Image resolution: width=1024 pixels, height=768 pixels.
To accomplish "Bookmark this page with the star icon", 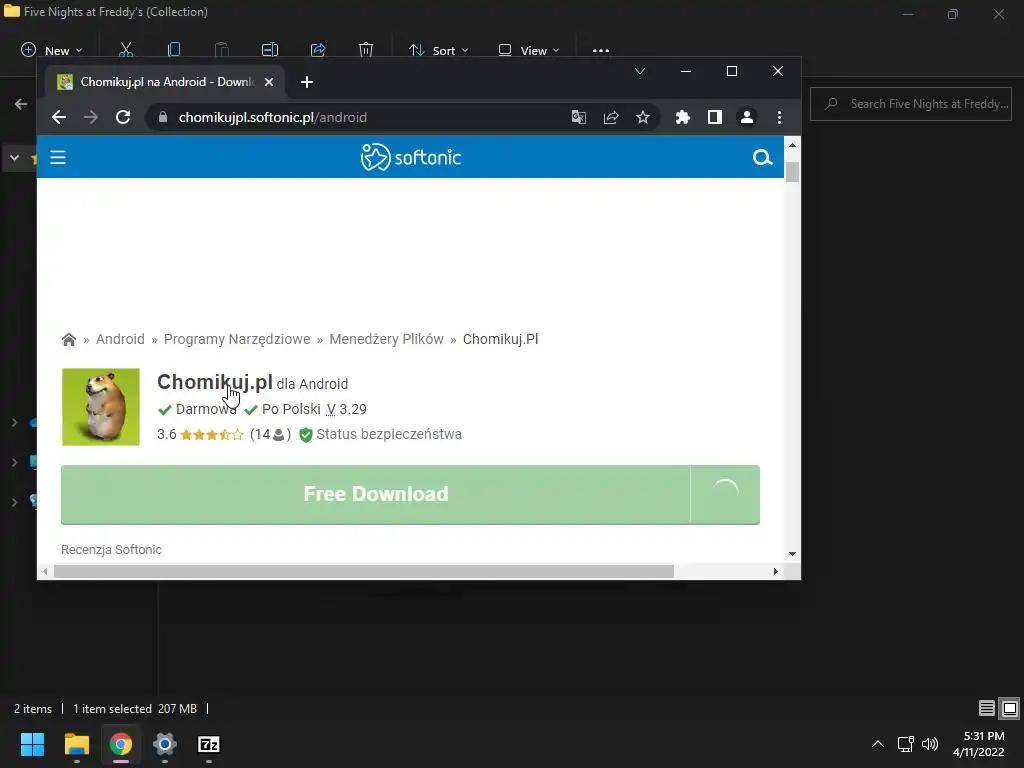I will 643,118.
